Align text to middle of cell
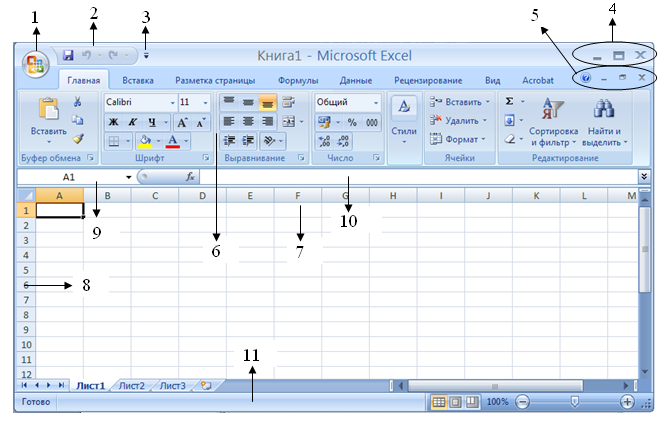The image size is (668, 425). 248,102
